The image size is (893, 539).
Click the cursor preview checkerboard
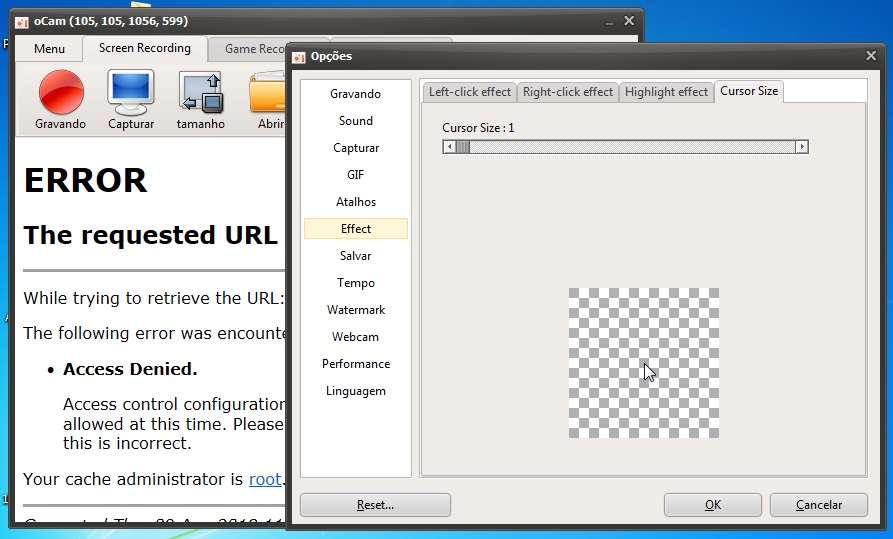coord(644,363)
